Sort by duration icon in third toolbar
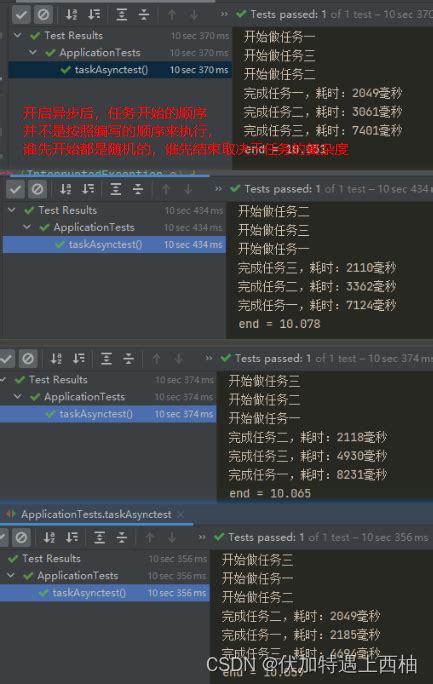This screenshot has height=684, width=433. [78, 359]
